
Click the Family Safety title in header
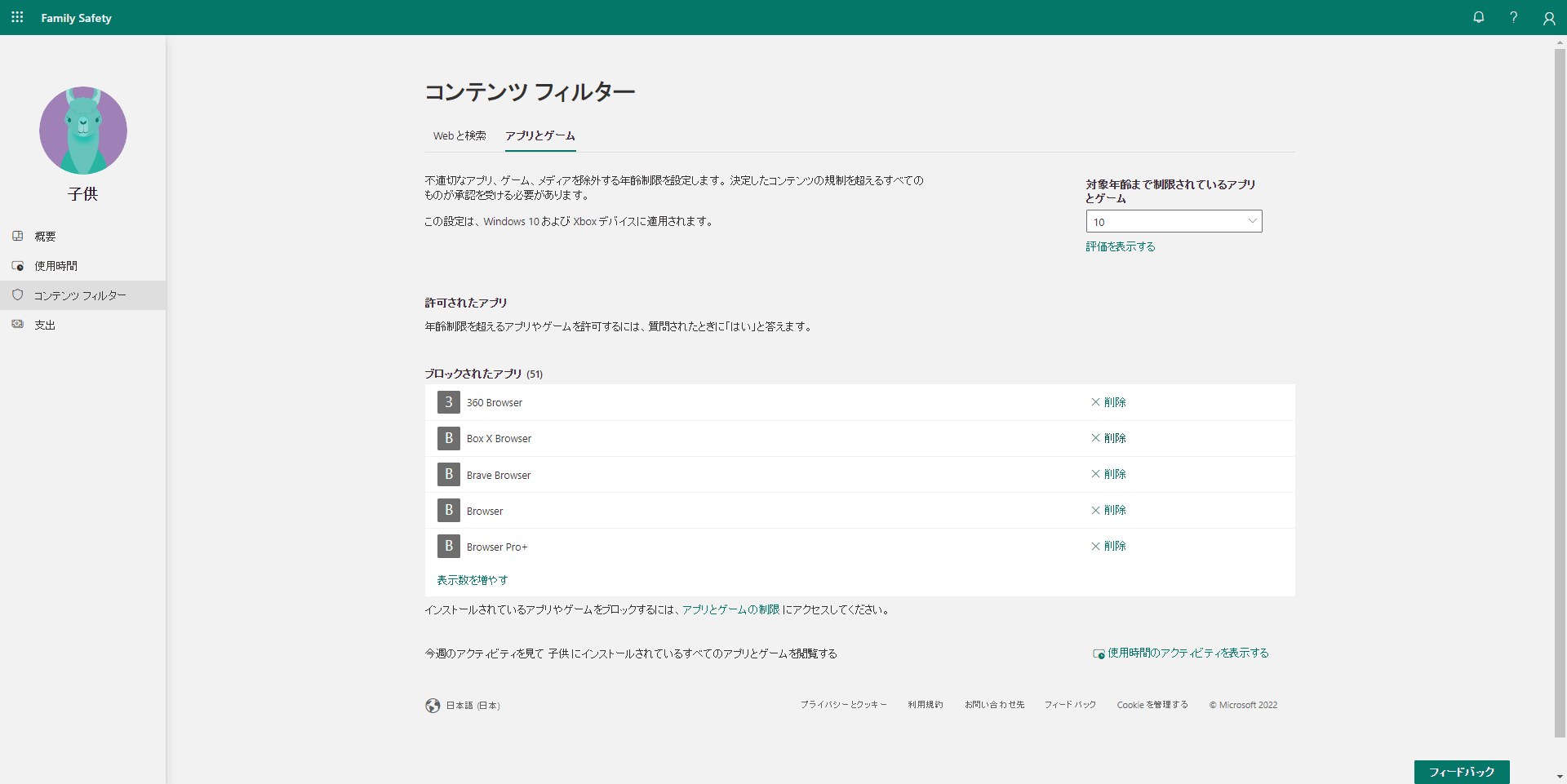(x=76, y=18)
